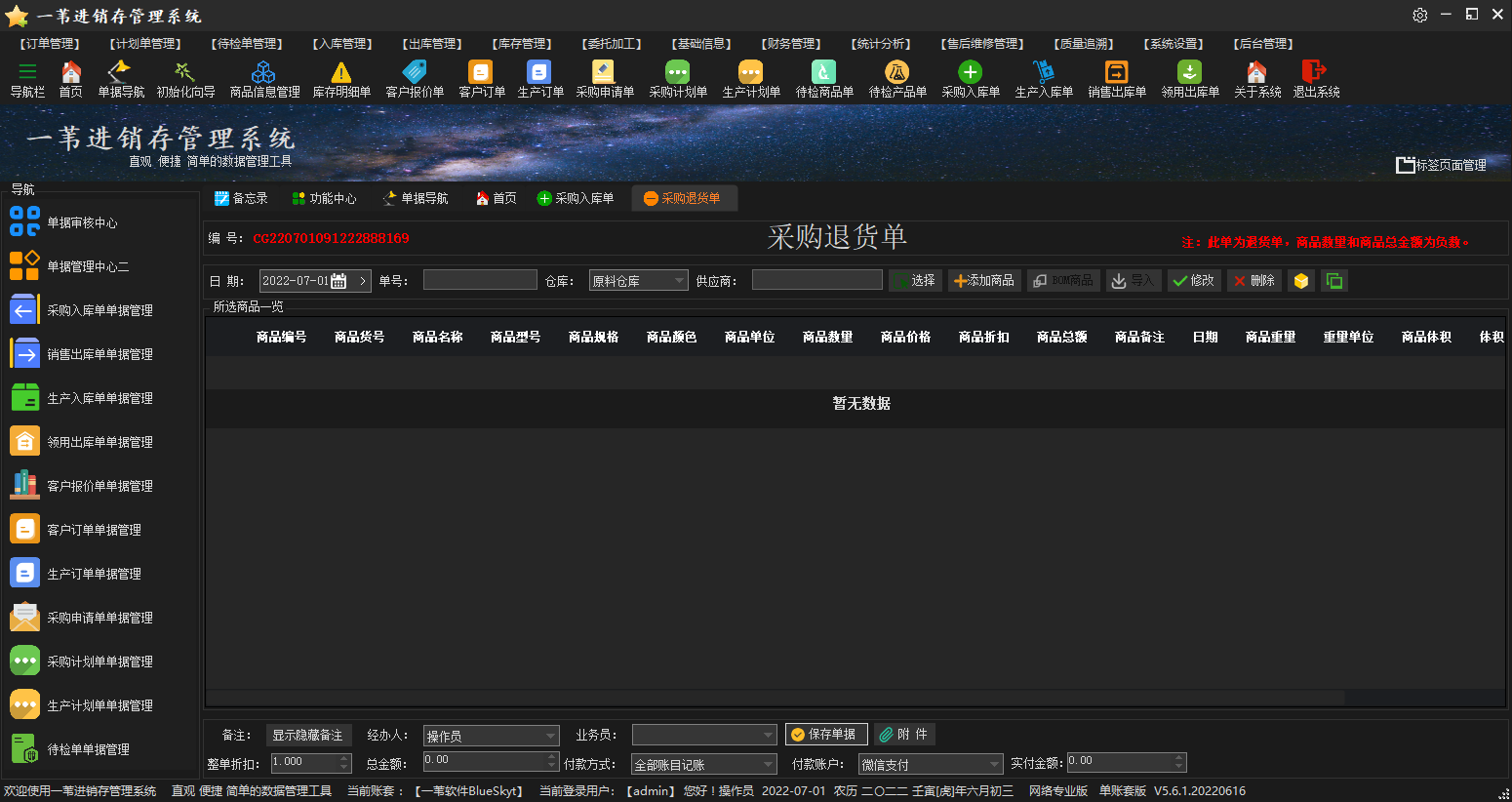
Task: Switch to the 备忘录 tab
Action: [241, 198]
